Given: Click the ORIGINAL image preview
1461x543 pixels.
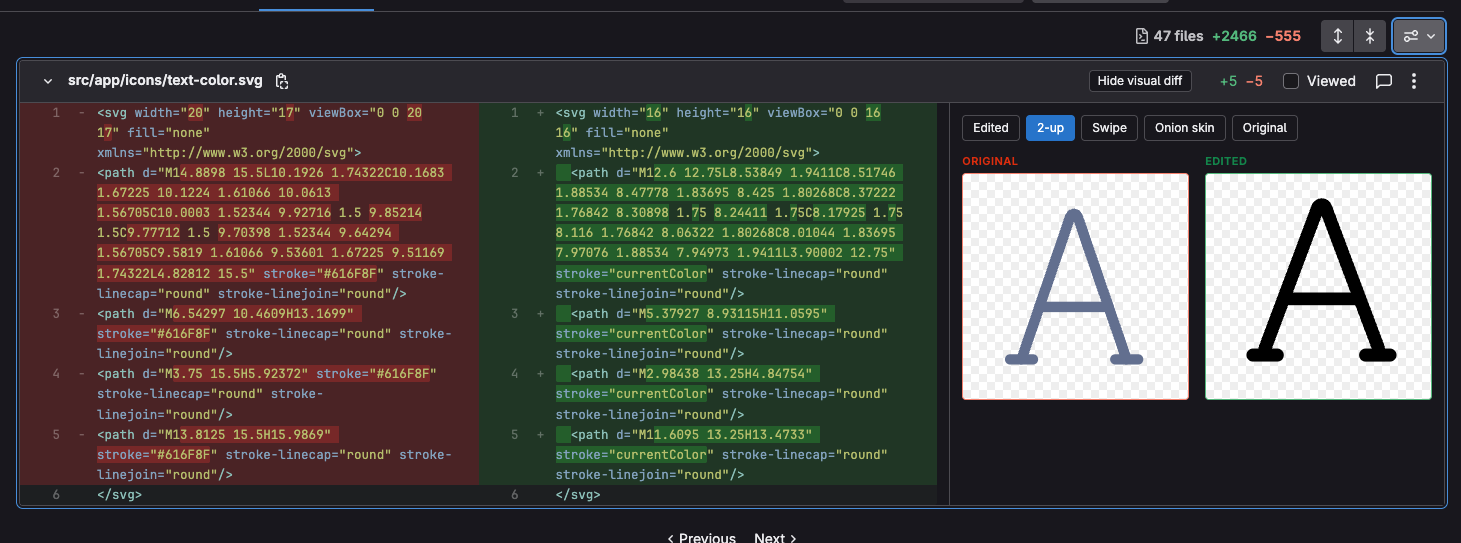Looking at the screenshot, I should point(1076,286).
